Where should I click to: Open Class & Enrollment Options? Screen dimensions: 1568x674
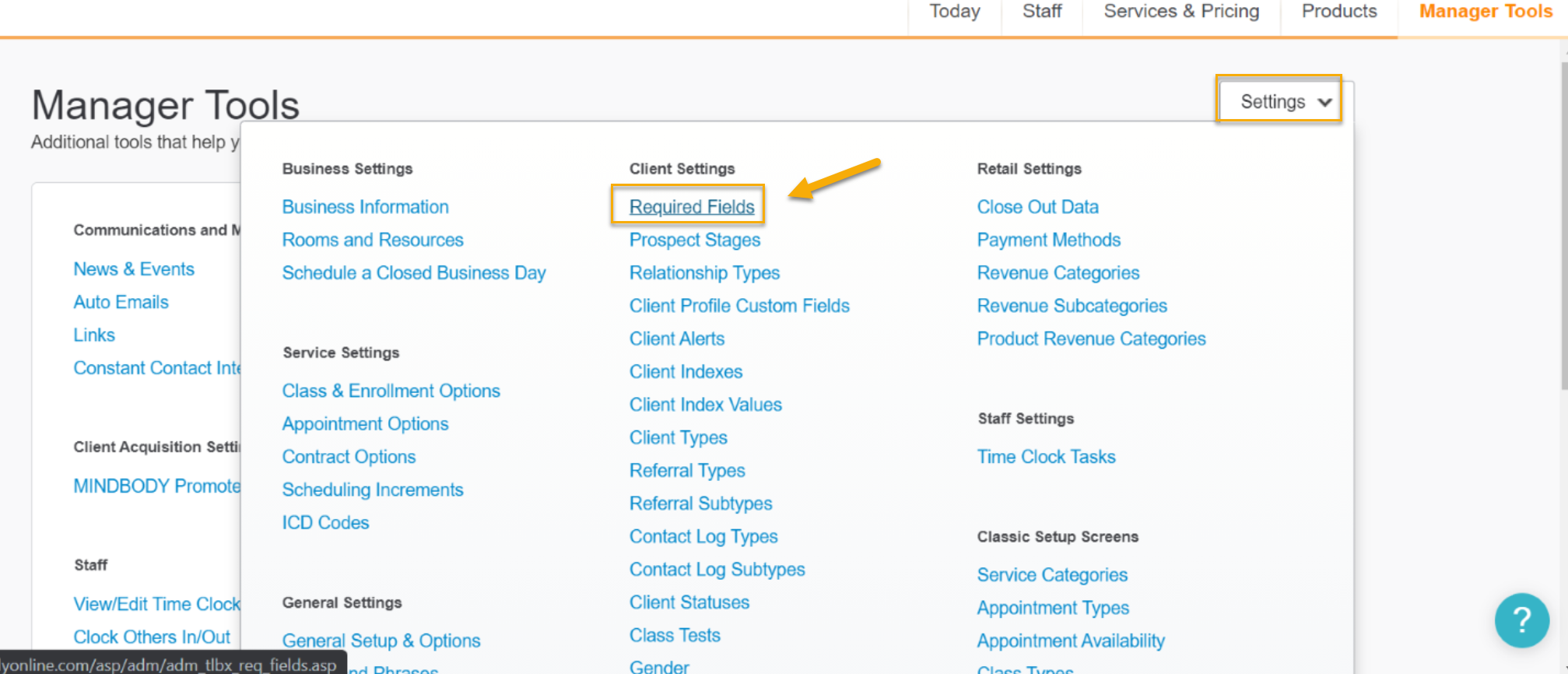tap(391, 391)
